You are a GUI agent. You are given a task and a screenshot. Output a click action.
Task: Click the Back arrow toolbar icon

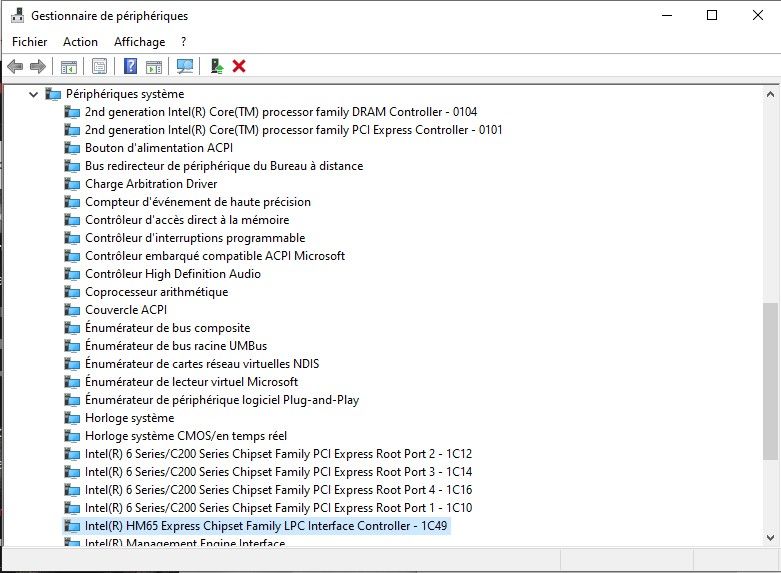(15, 66)
